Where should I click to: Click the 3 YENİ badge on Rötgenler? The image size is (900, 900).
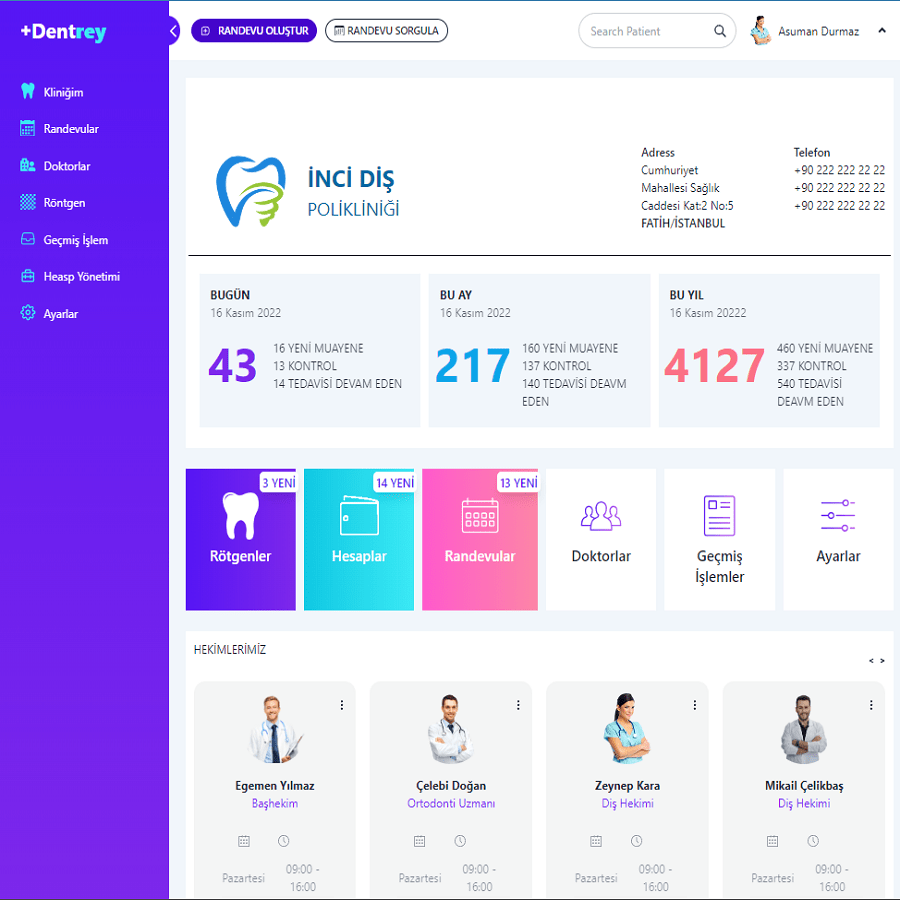(278, 483)
